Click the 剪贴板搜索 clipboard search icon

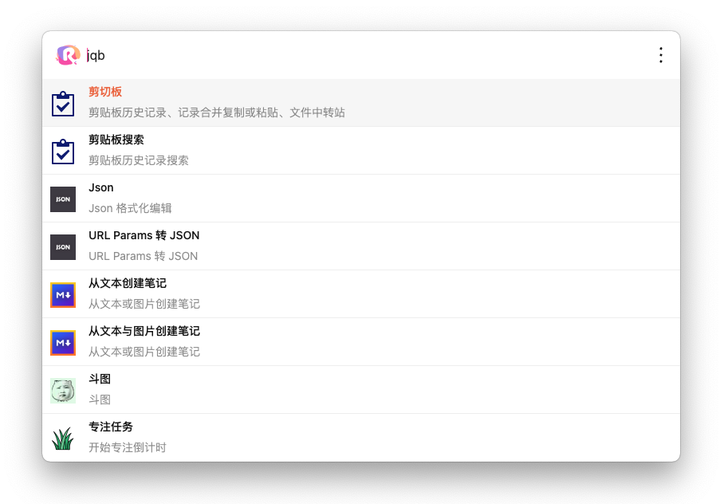pyautogui.click(x=63, y=151)
